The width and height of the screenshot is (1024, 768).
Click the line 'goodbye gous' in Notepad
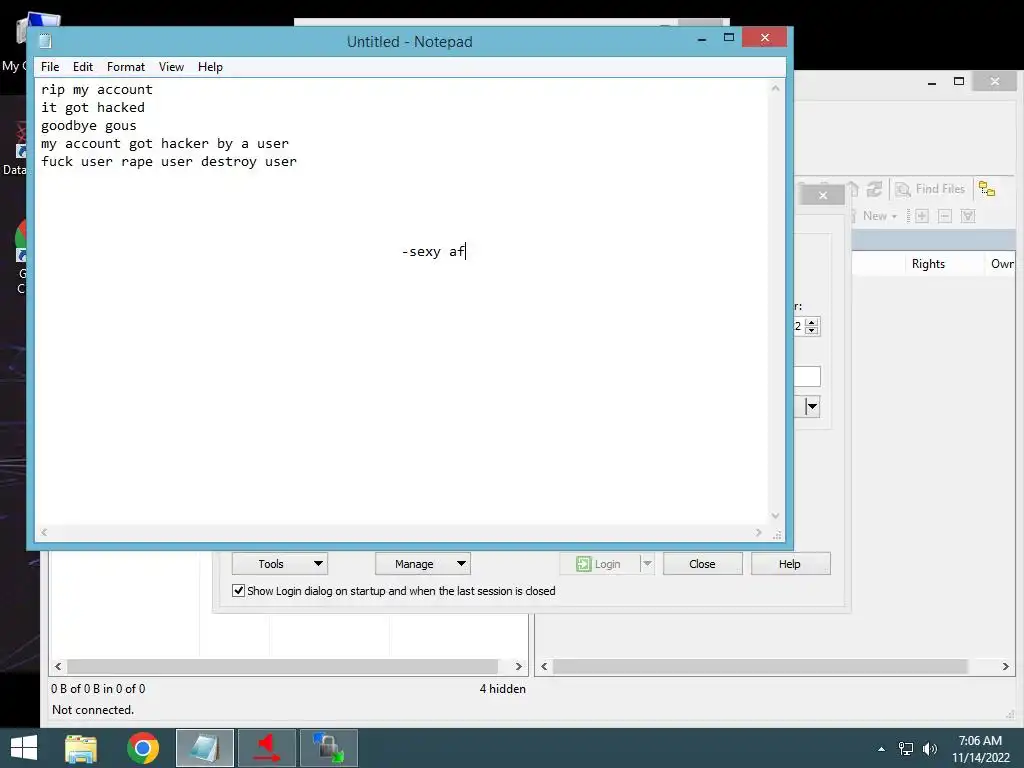click(x=89, y=125)
